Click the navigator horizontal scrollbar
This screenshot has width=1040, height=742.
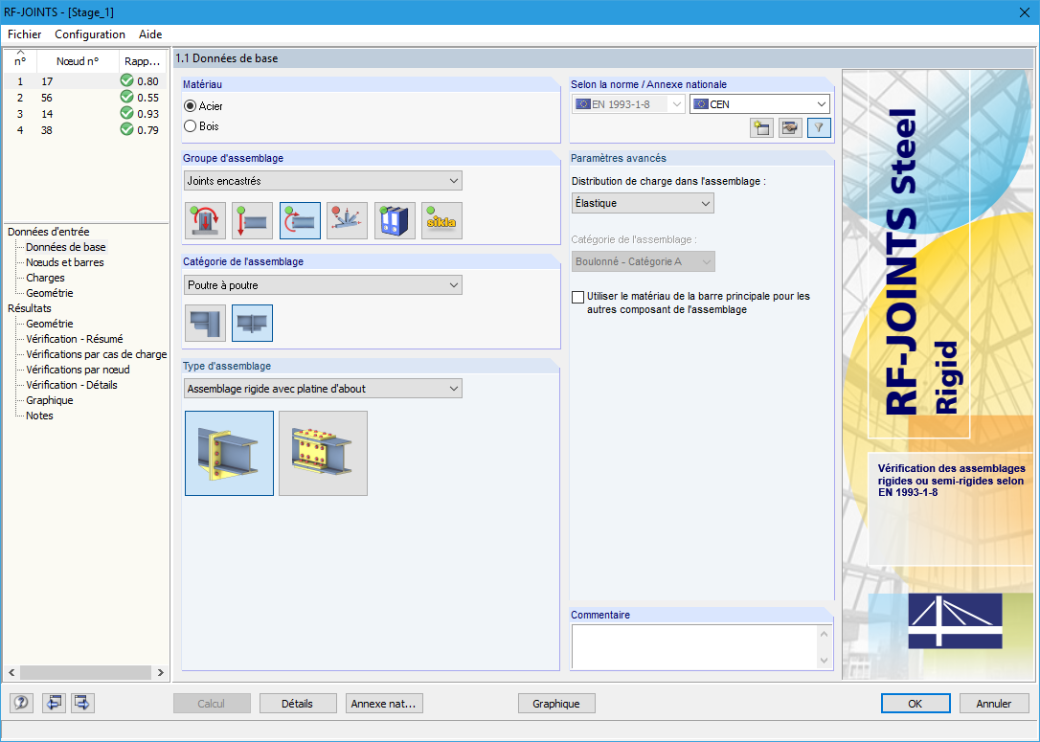tap(86, 672)
